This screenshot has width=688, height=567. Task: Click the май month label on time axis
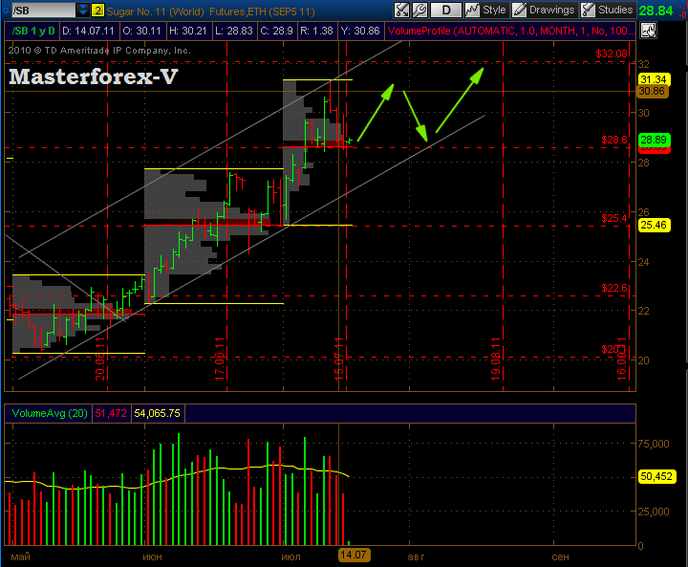point(20,557)
